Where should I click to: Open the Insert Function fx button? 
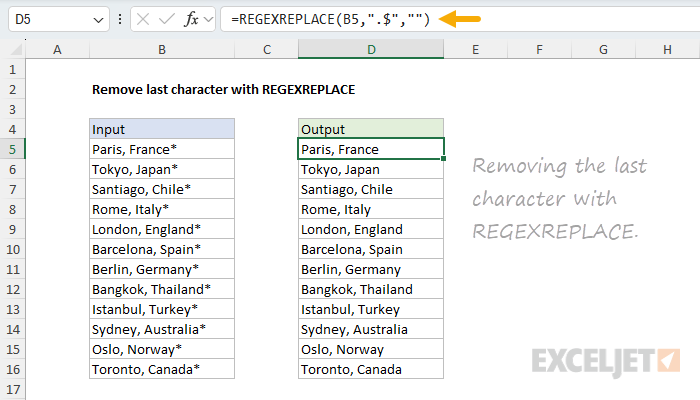pyautogui.click(x=191, y=19)
